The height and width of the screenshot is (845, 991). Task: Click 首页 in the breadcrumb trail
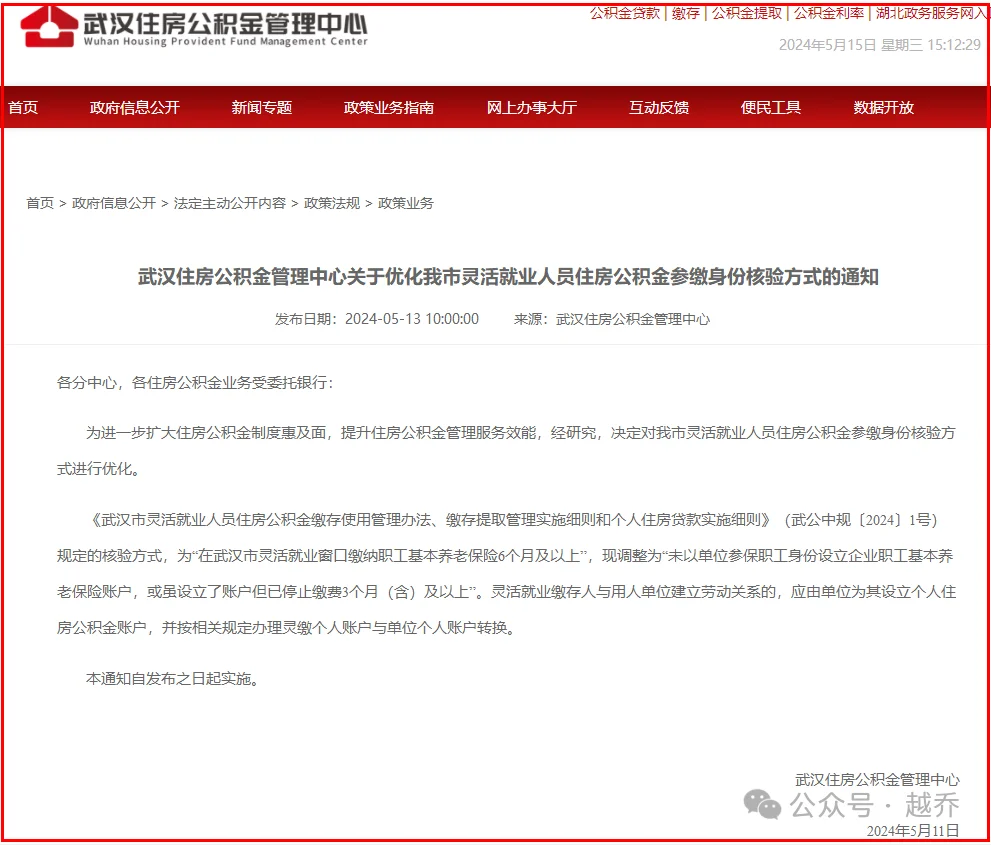(40, 203)
